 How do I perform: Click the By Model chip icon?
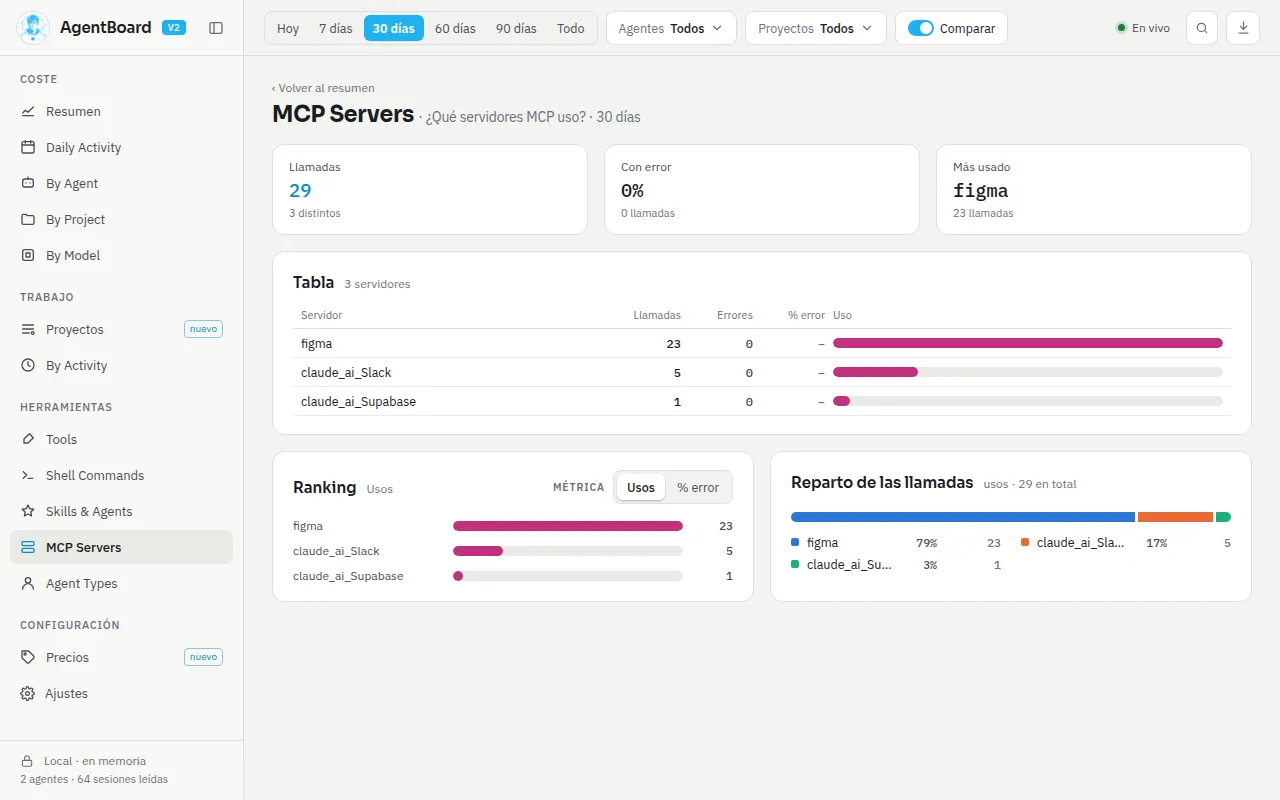(x=28, y=255)
